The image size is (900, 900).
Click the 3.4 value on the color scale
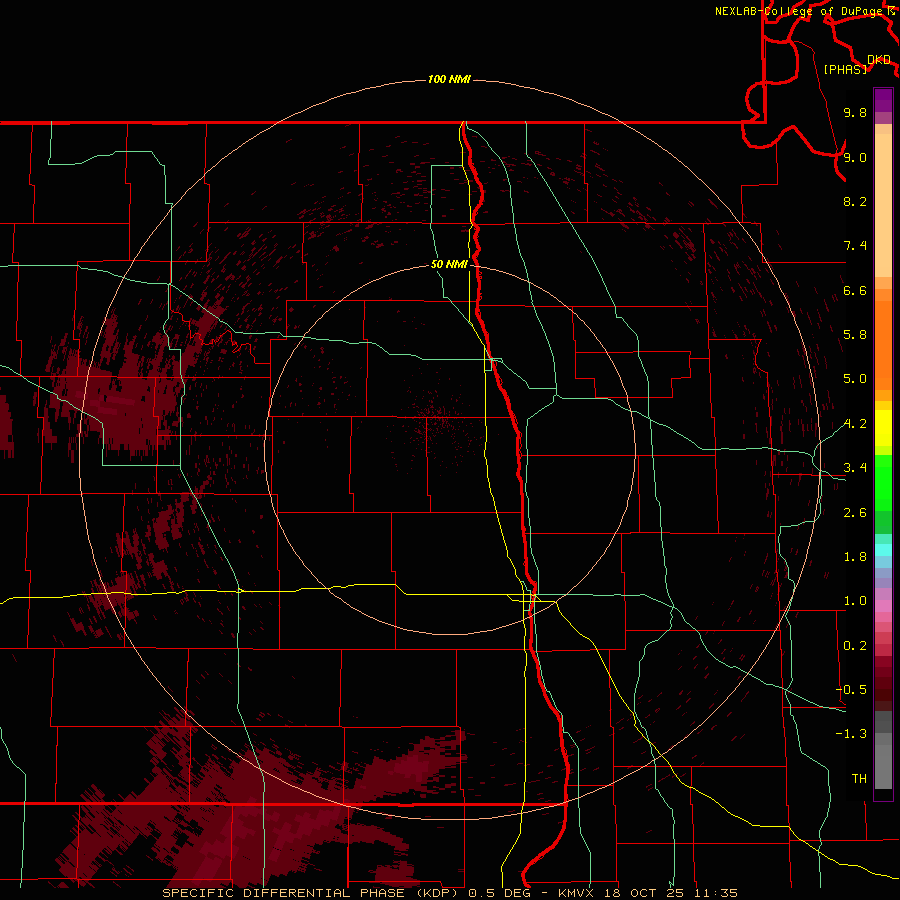pyautogui.click(x=855, y=468)
